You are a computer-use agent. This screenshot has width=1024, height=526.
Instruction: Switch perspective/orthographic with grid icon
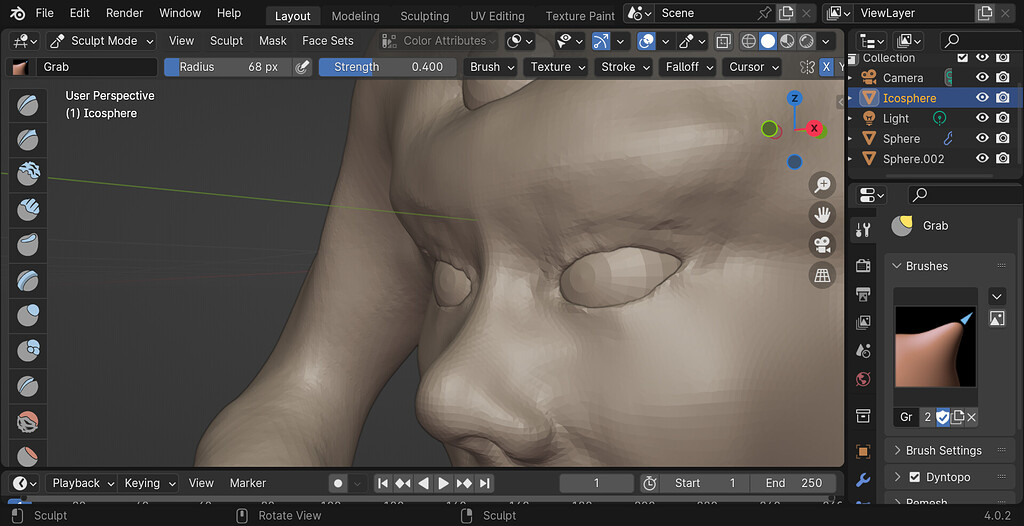coord(822,275)
